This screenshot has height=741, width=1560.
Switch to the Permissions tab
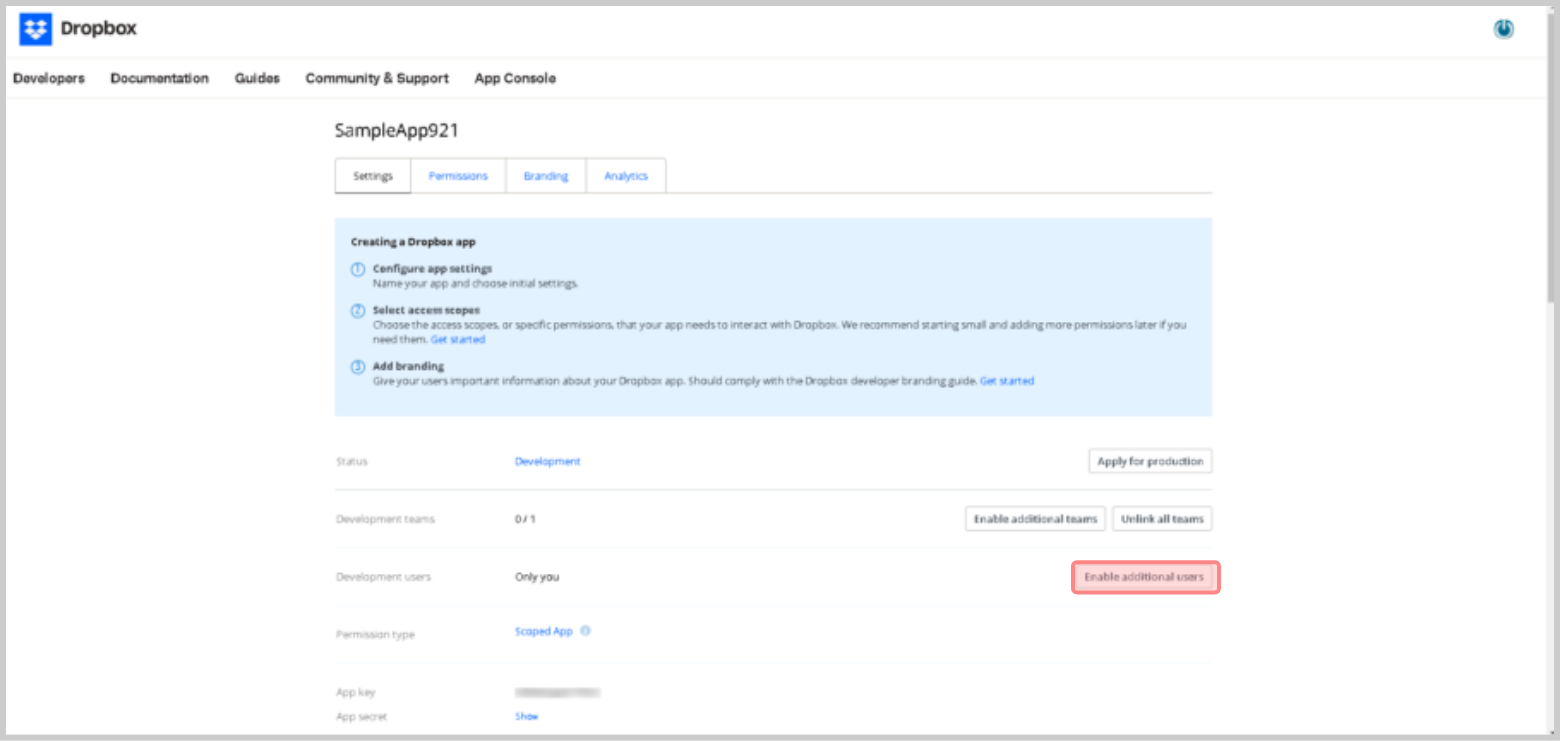pyautogui.click(x=458, y=176)
